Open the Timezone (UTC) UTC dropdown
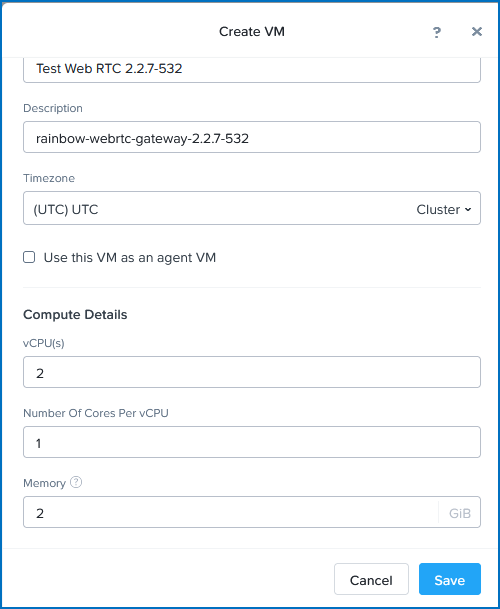Screen dimensions: 500x609 (x=252, y=208)
